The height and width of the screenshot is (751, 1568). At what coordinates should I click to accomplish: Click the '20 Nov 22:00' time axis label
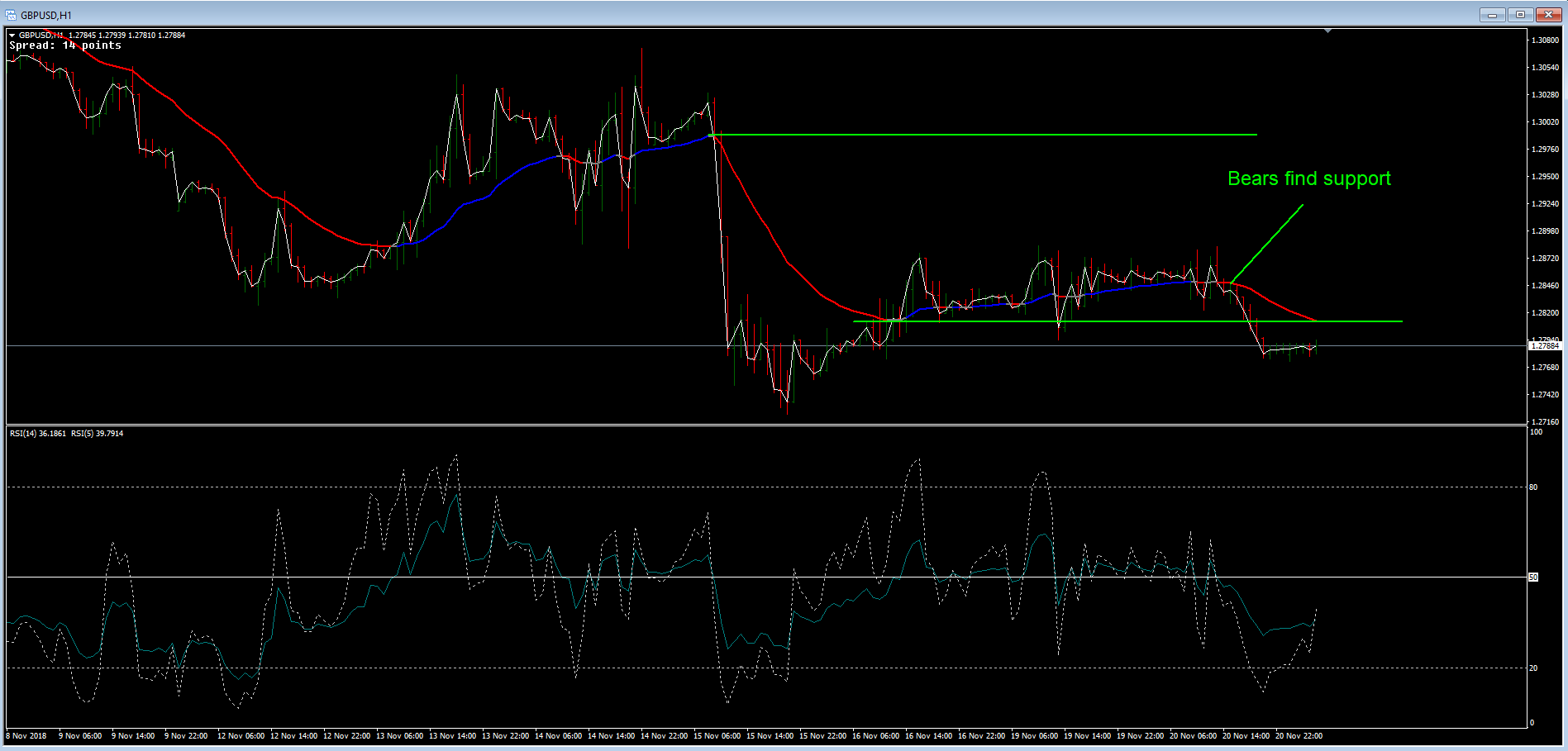tap(1299, 735)
